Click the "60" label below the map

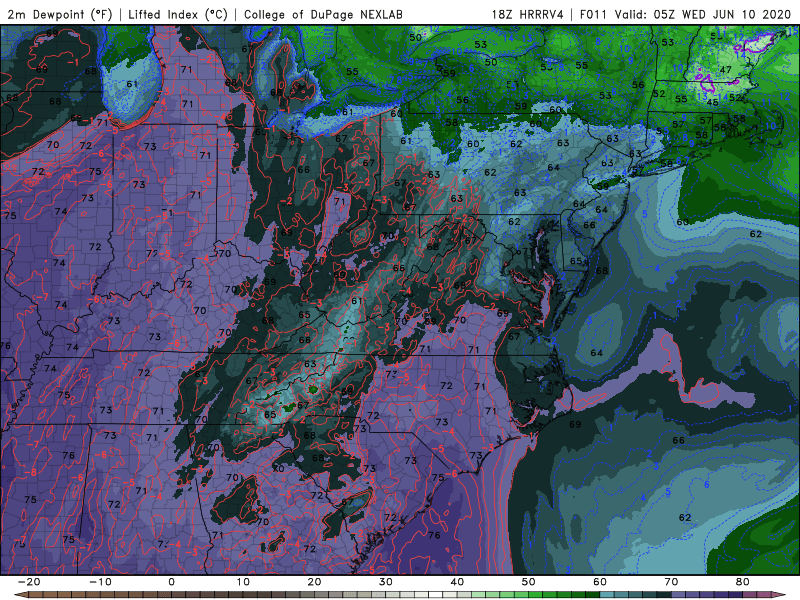600,582
